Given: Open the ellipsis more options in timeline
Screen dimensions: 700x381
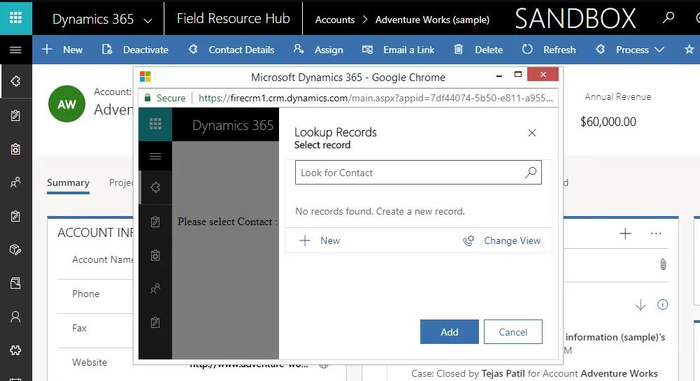Looking at the screenshot, I should (x=656, y=233).
